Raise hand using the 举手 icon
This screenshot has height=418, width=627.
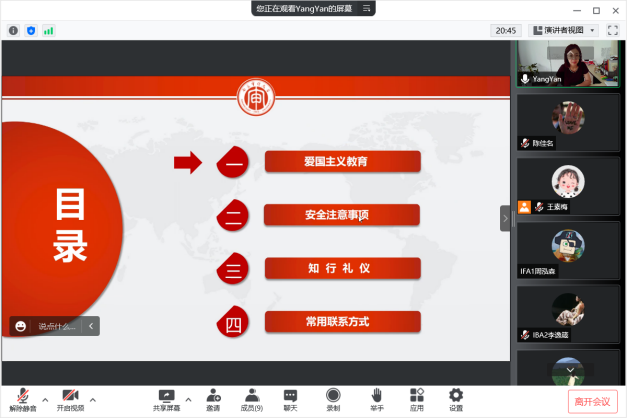377,397
